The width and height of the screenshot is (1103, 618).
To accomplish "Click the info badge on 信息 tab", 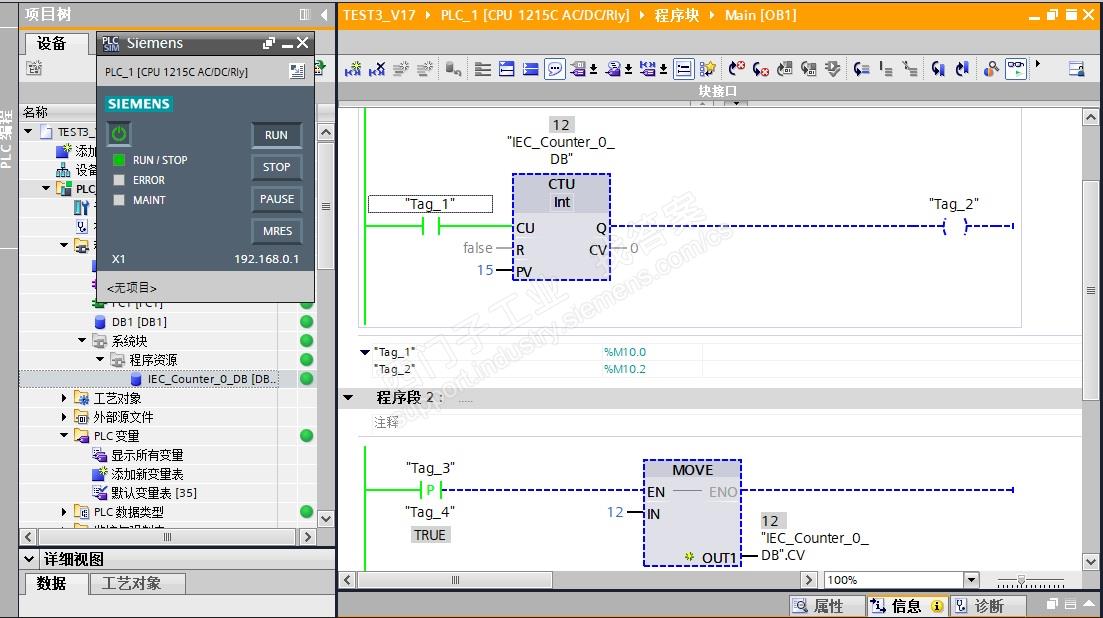I will point(937,606).
